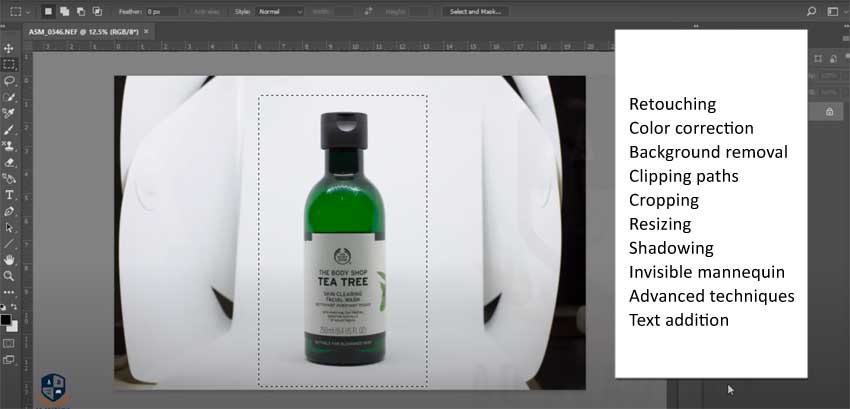
Task: Close the ASM_0346.NEF document tab
Action: [x=146, y=32]
